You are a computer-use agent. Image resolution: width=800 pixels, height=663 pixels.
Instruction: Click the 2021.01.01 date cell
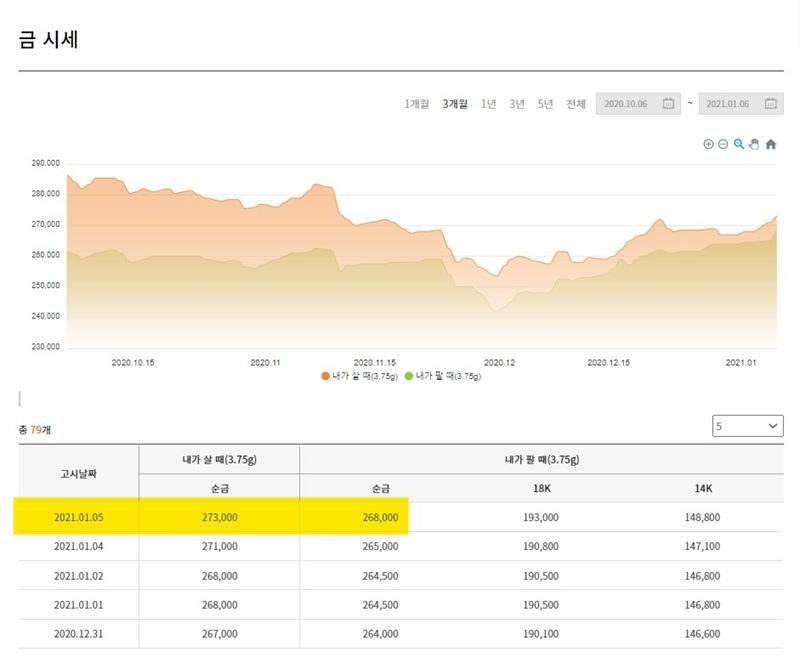79,605
